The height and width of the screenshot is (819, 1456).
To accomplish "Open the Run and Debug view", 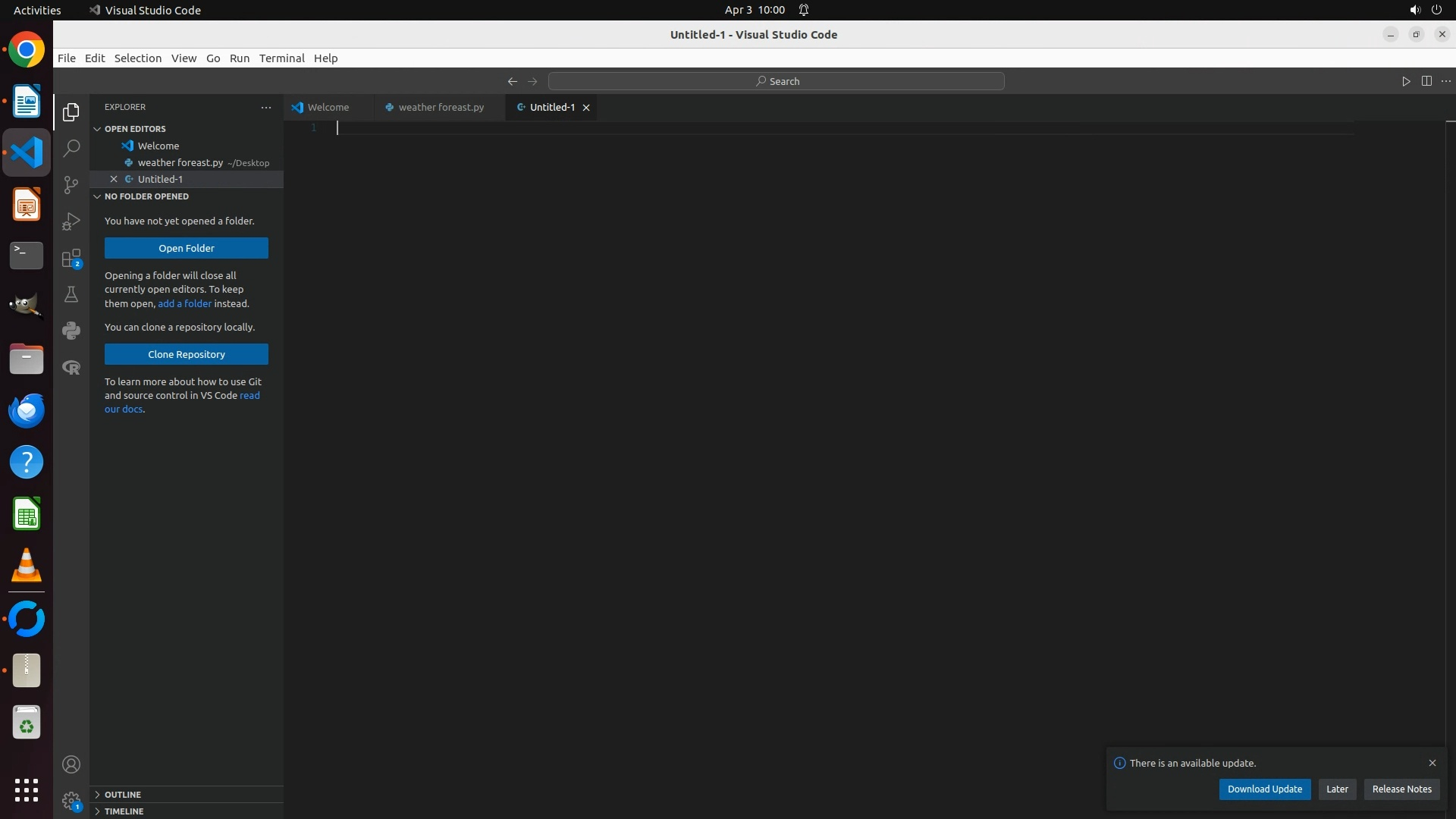I will 71,221.
